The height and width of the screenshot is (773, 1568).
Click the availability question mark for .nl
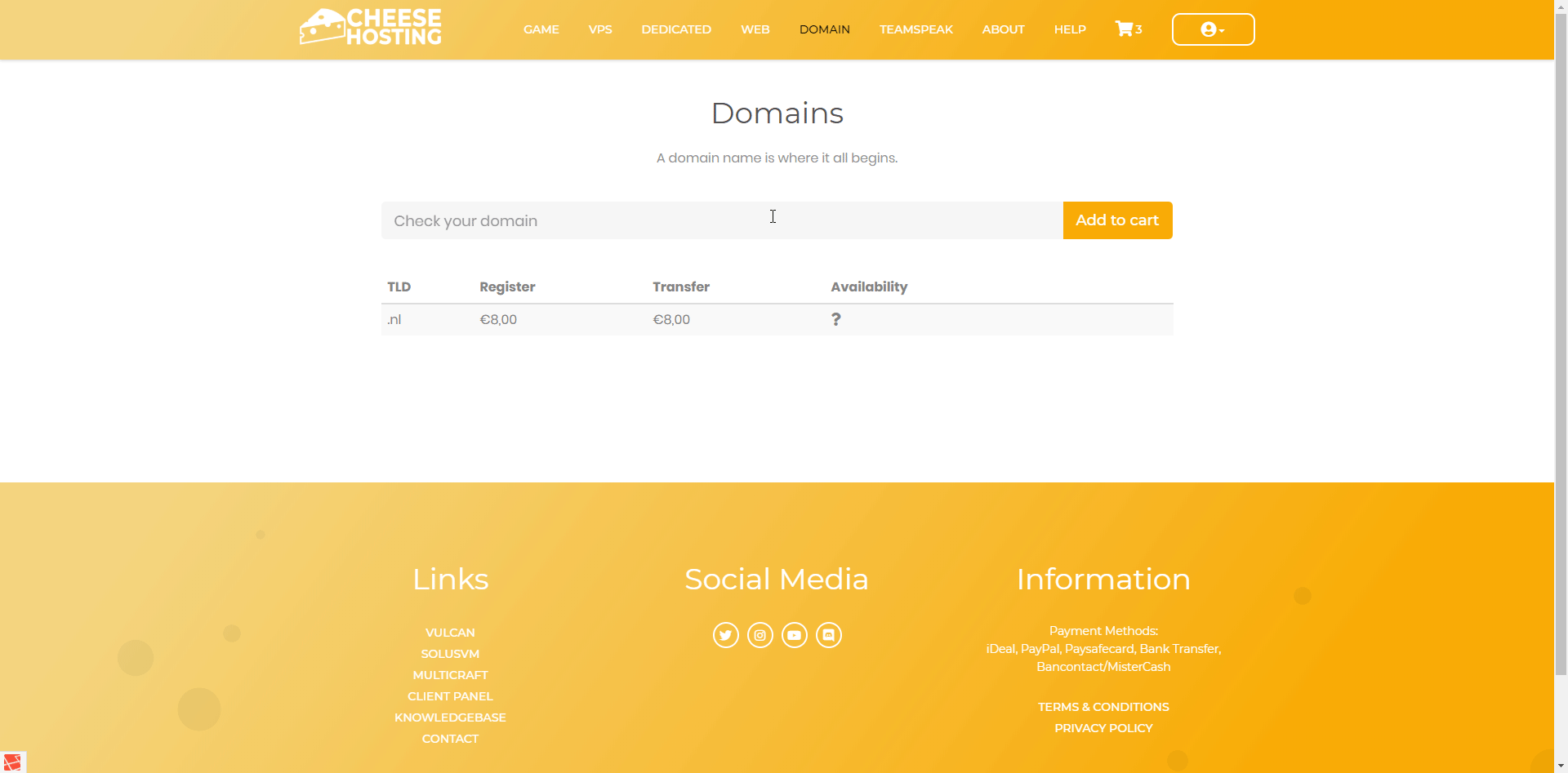pyautogui.click(x=835, y=319)
